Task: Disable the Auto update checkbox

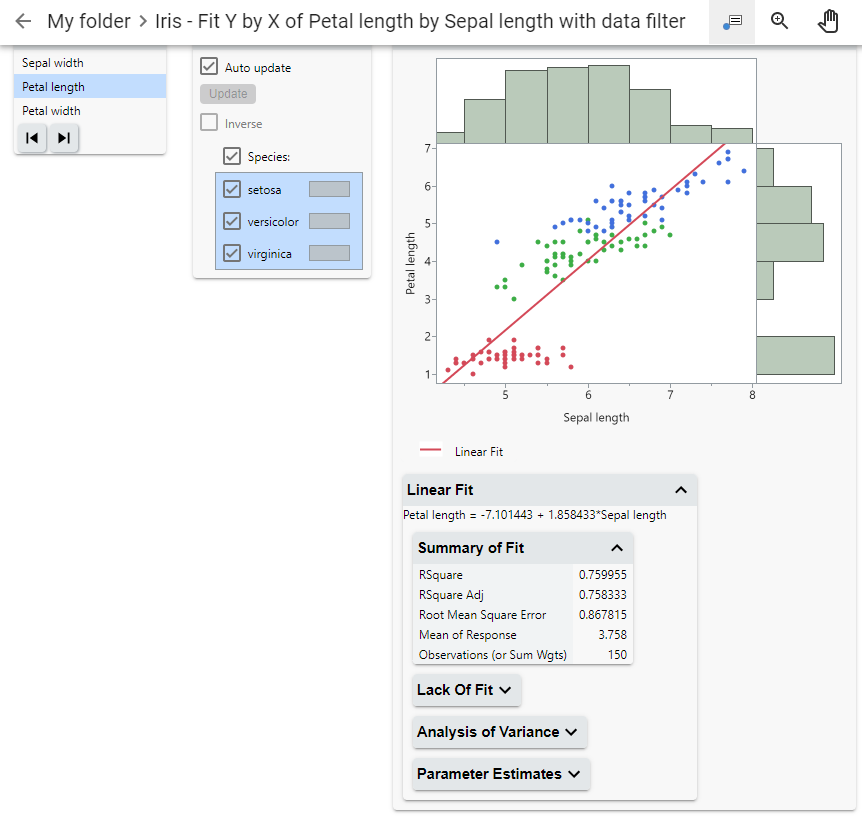Action: [209, 67]
